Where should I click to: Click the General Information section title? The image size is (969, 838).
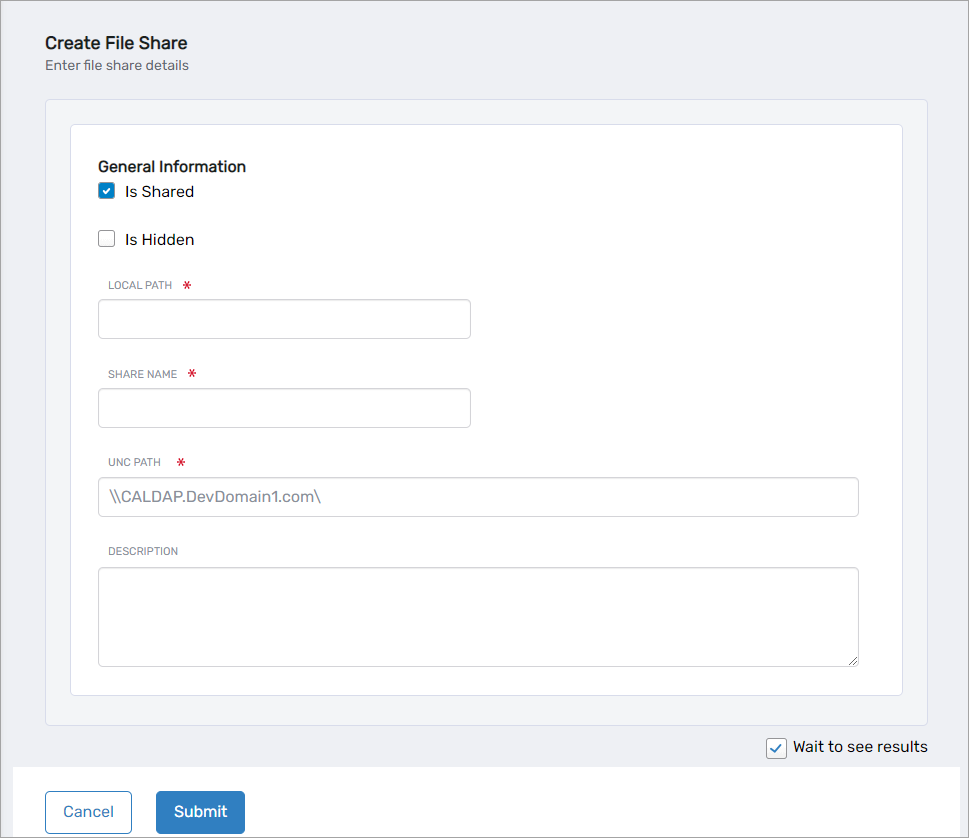click(x=172, y=167)
